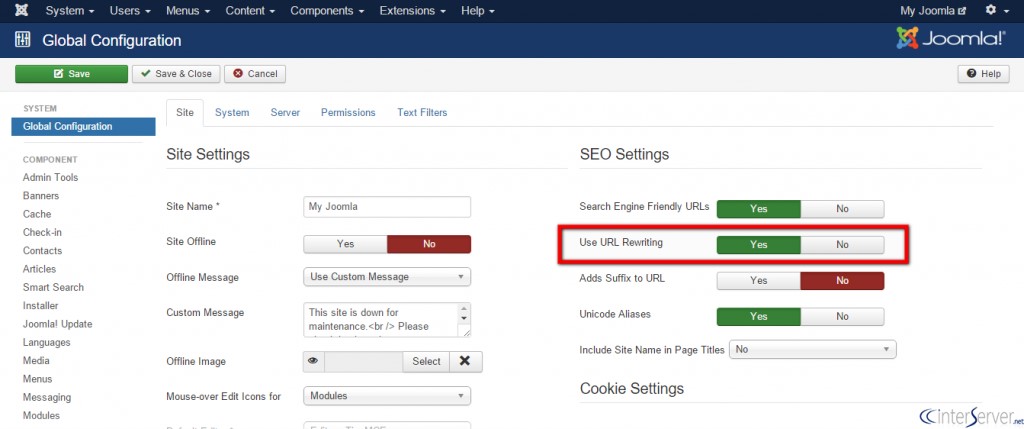The height and width of the screenshot is (429, 1024).
Task: Open Check-in in sidebar
Action: point(42,232)
